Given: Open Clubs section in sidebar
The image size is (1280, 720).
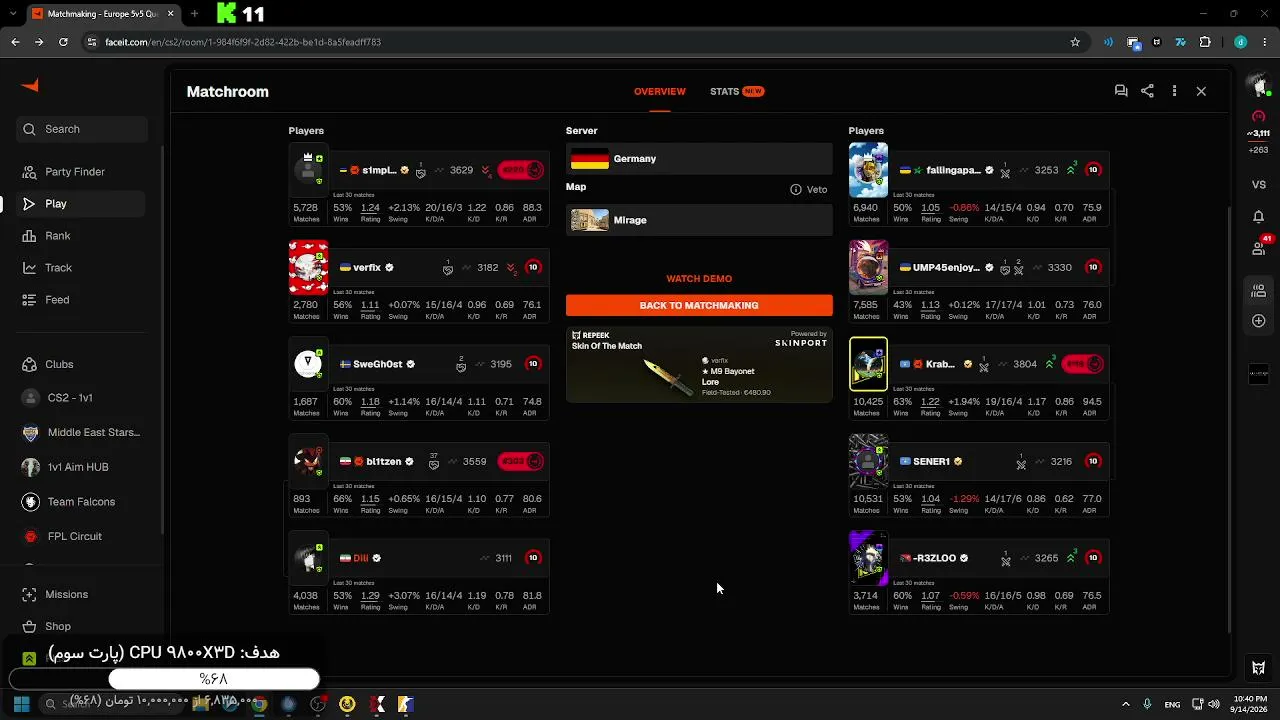Looking at the screenshot, I should click(81, 365).
